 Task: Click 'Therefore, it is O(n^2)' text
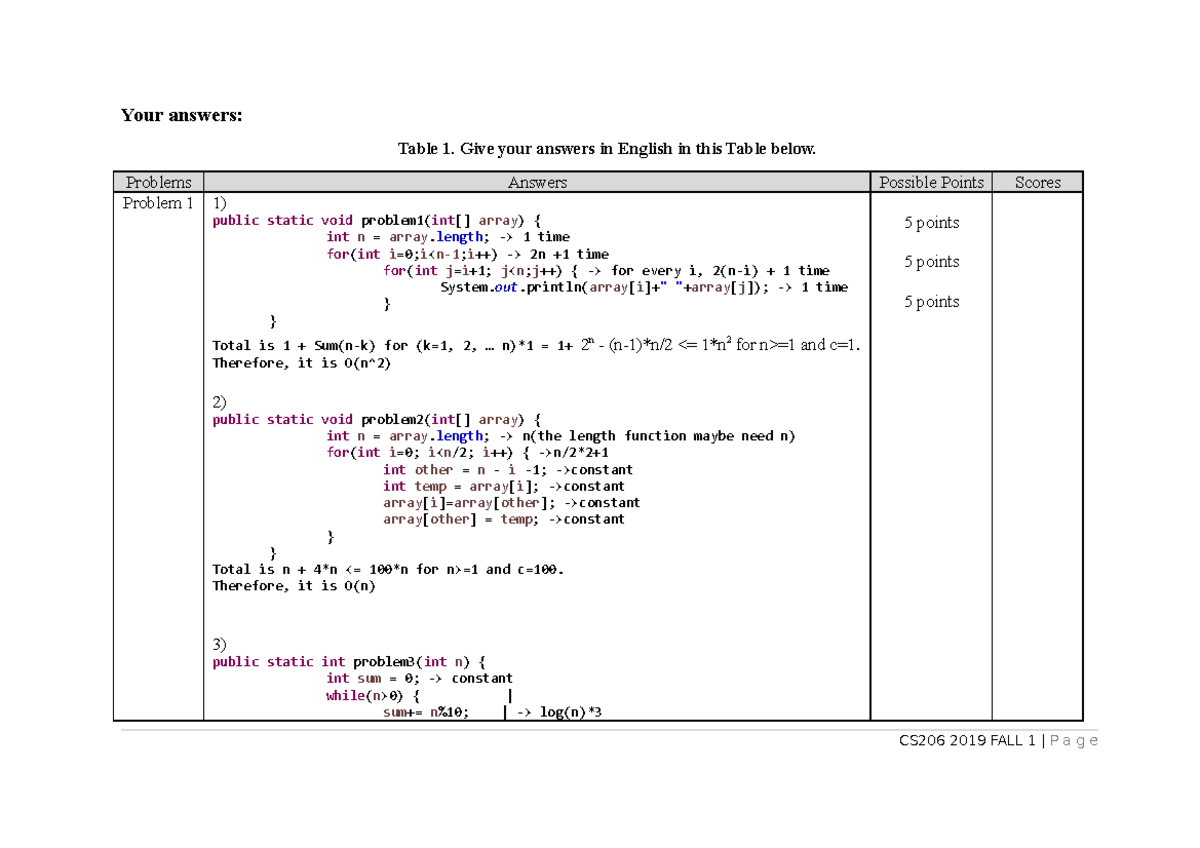[302, 363]
